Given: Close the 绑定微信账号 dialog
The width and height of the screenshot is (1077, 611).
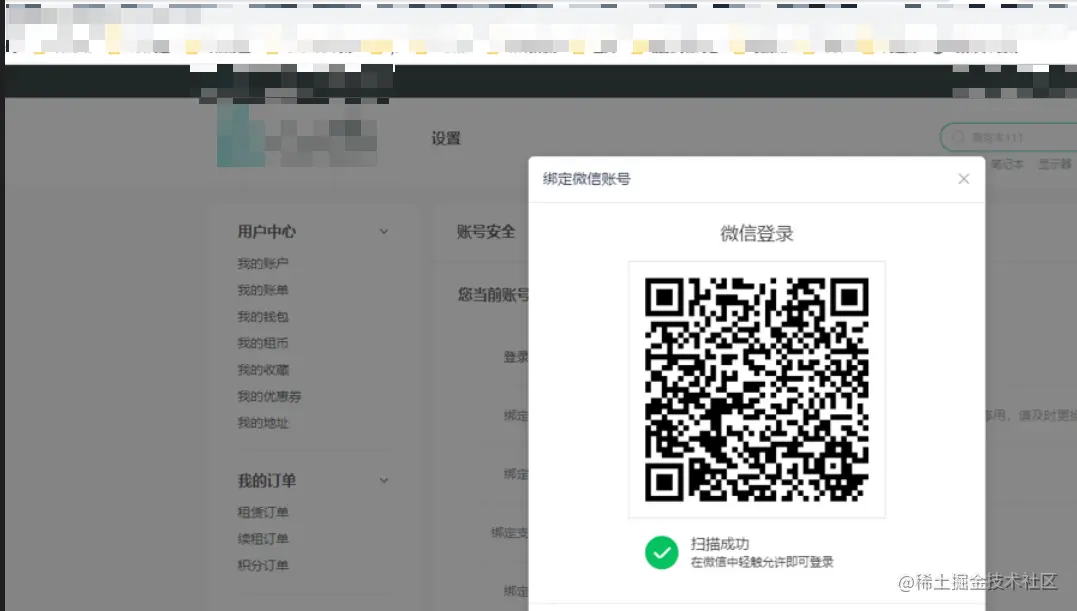Looking at the screenshot, I should pyautogui.click(x=964, y=179).
